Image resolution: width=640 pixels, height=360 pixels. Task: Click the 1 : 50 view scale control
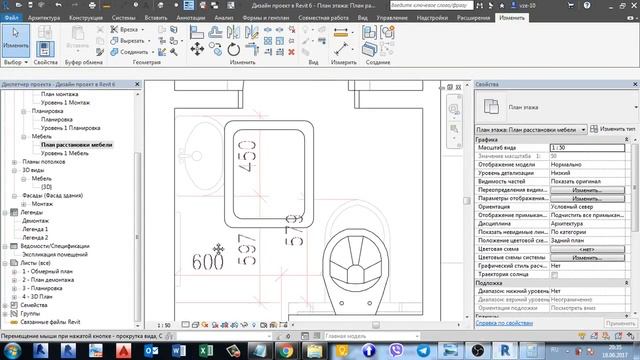tap(164, 325)
